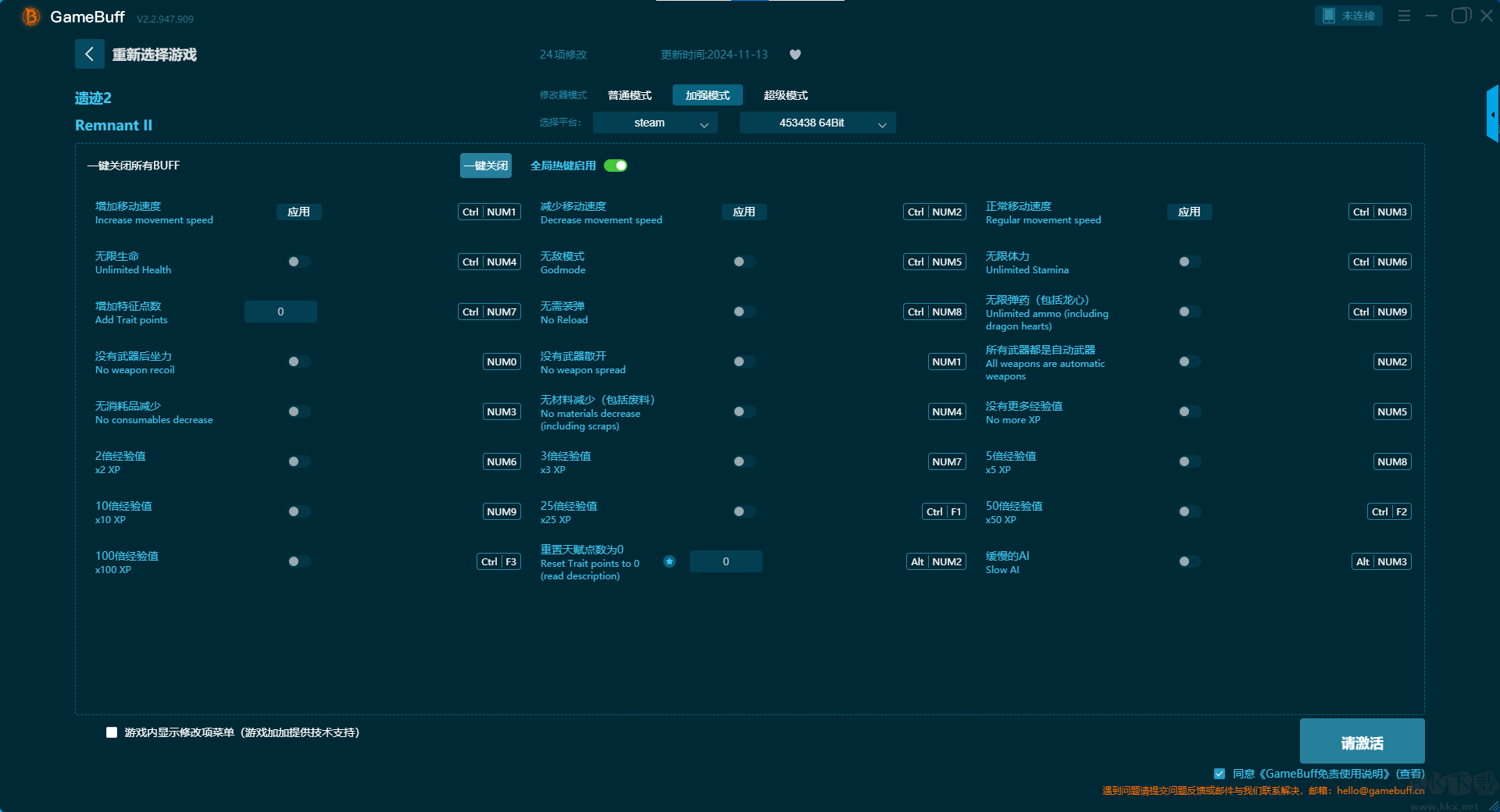Open the steam platform dropdown
1500x812 pixels.
(x=655, y=123)
